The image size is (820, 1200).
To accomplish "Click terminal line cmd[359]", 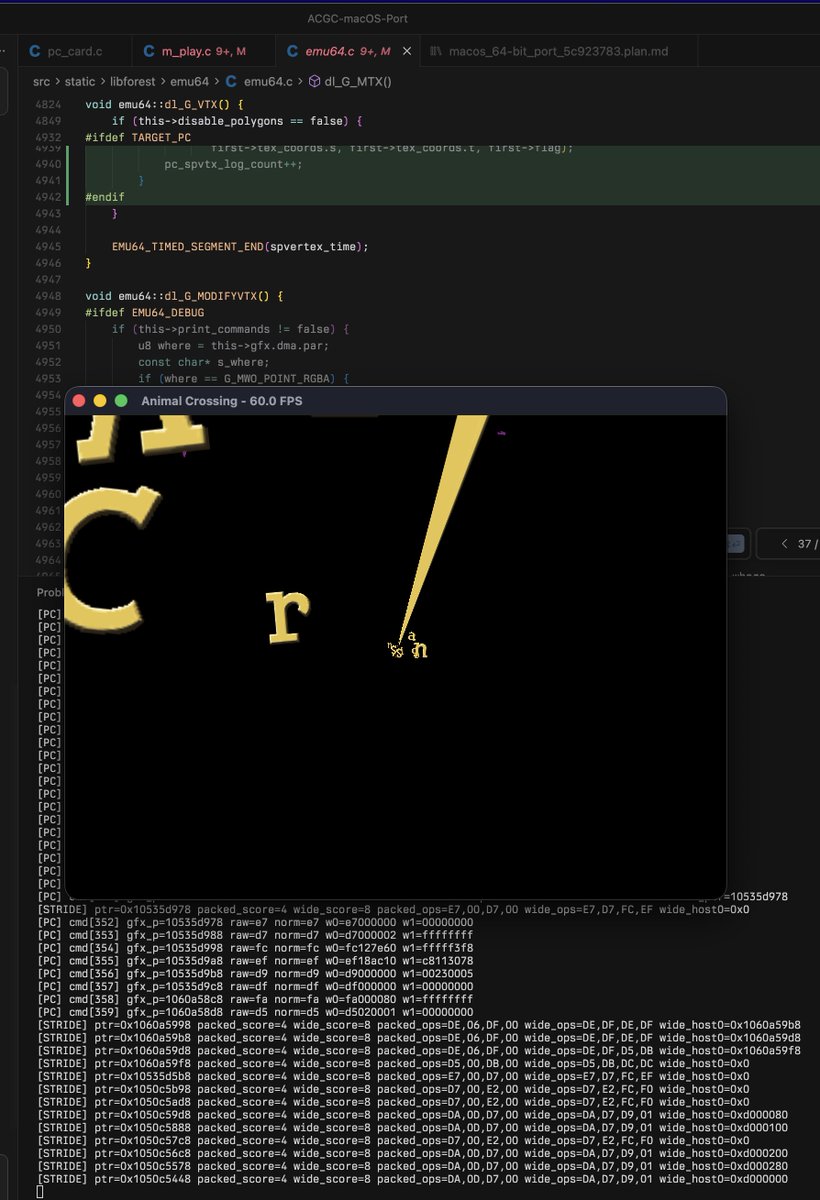I will click(x=254, y=1013).
